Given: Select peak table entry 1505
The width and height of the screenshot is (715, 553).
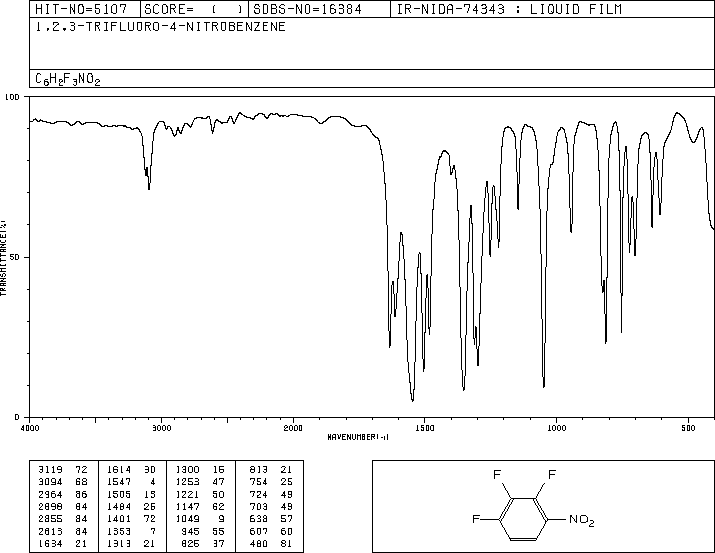Looking at the screenshot, I should coord(119,494).
